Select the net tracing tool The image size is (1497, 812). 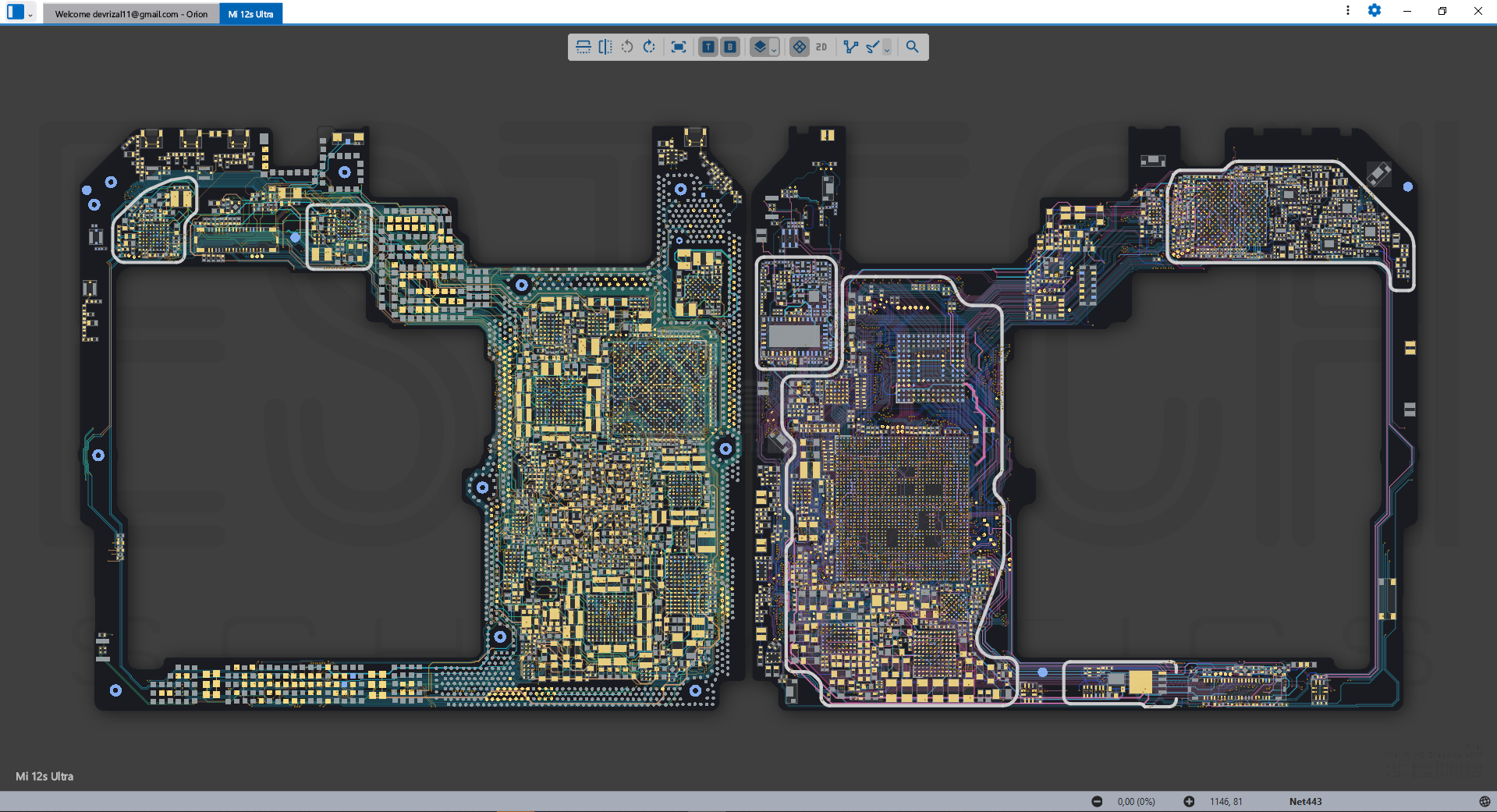[x=851, y=47]
